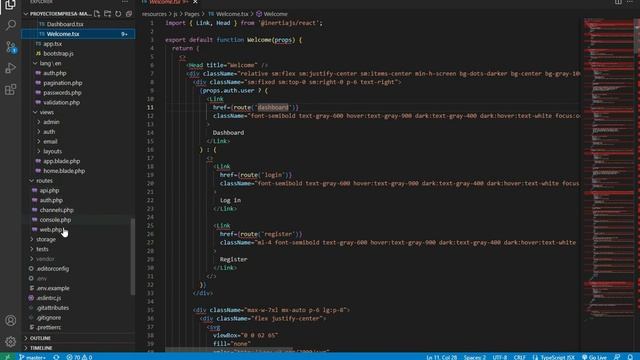Click the Ln 11, Col 28 cursor position
This screenshot has width=640, height=360.
pyautogui.click(x=442, y=357)
